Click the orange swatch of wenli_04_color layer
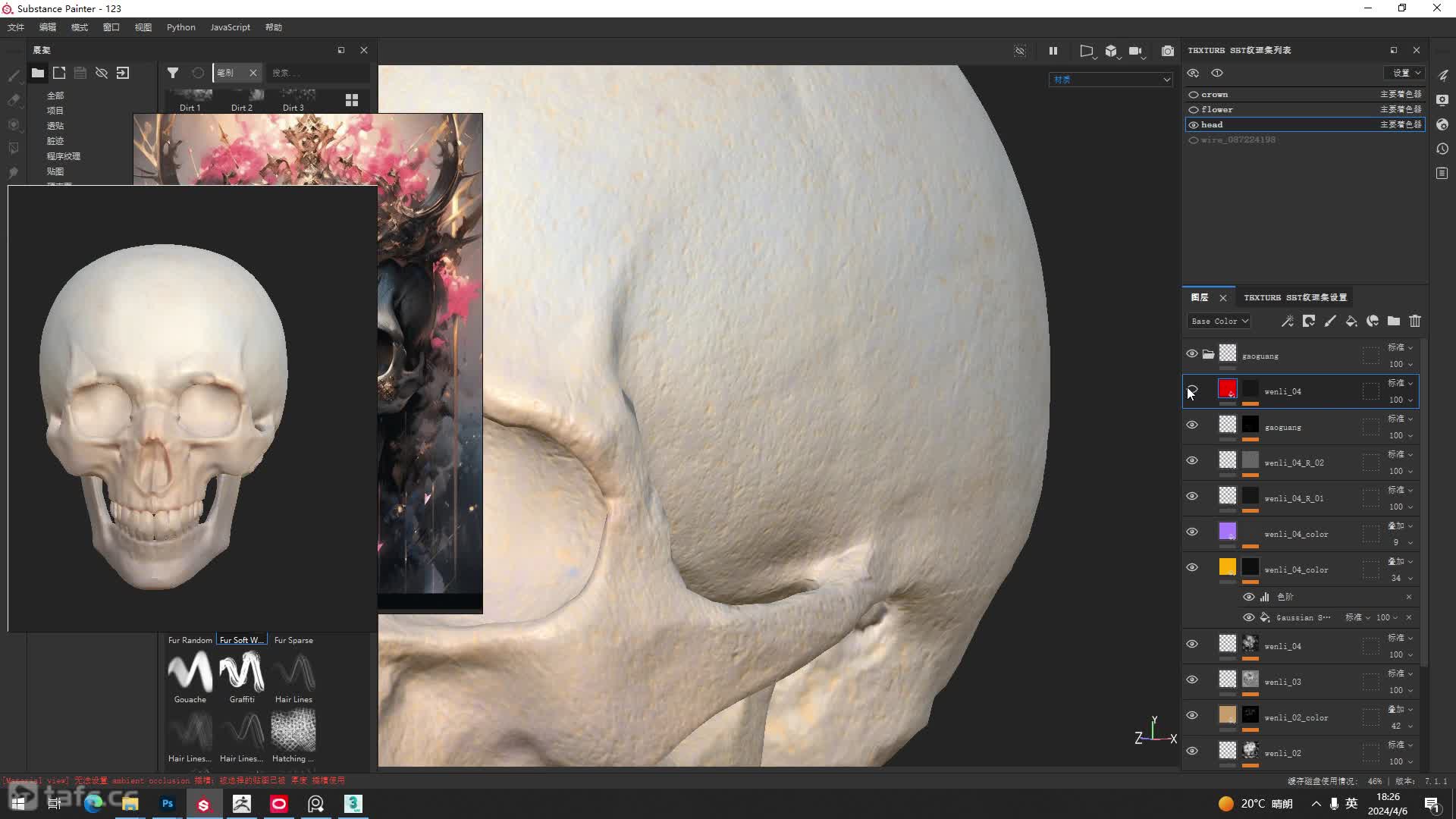The image size is (1456, 819). point(1227,566)
